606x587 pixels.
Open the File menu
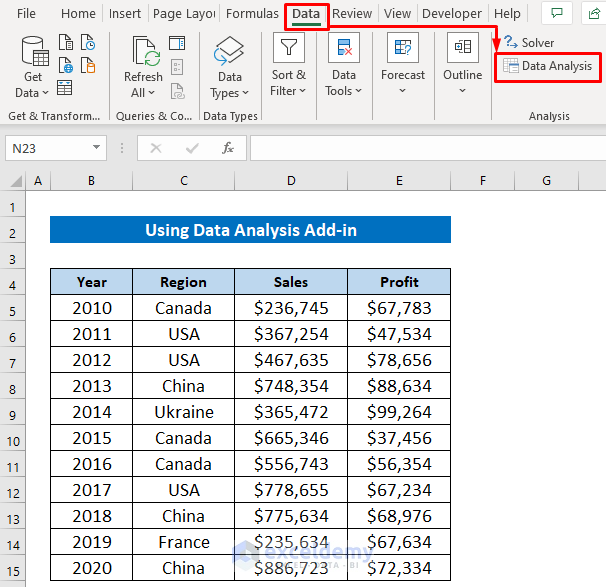pos(26,14)
